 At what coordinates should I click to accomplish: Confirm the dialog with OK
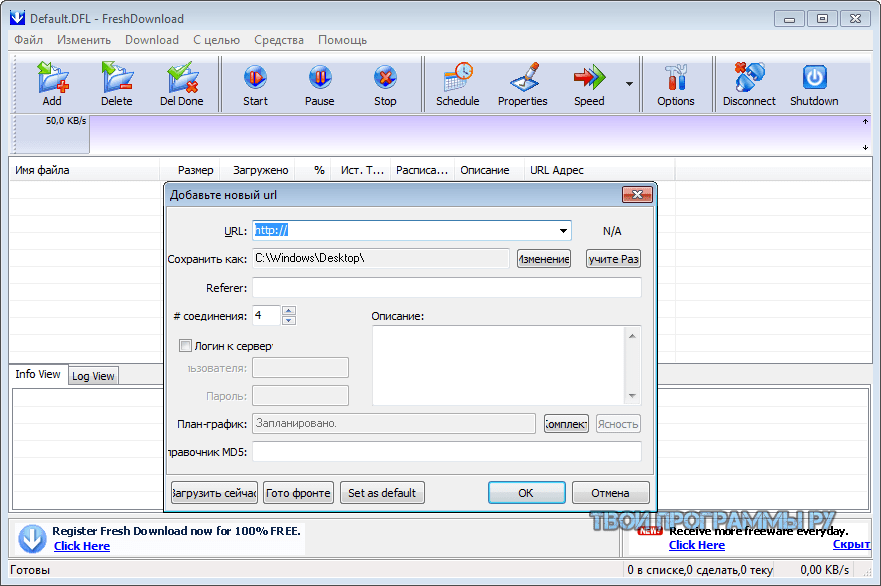tap(526, 493)
